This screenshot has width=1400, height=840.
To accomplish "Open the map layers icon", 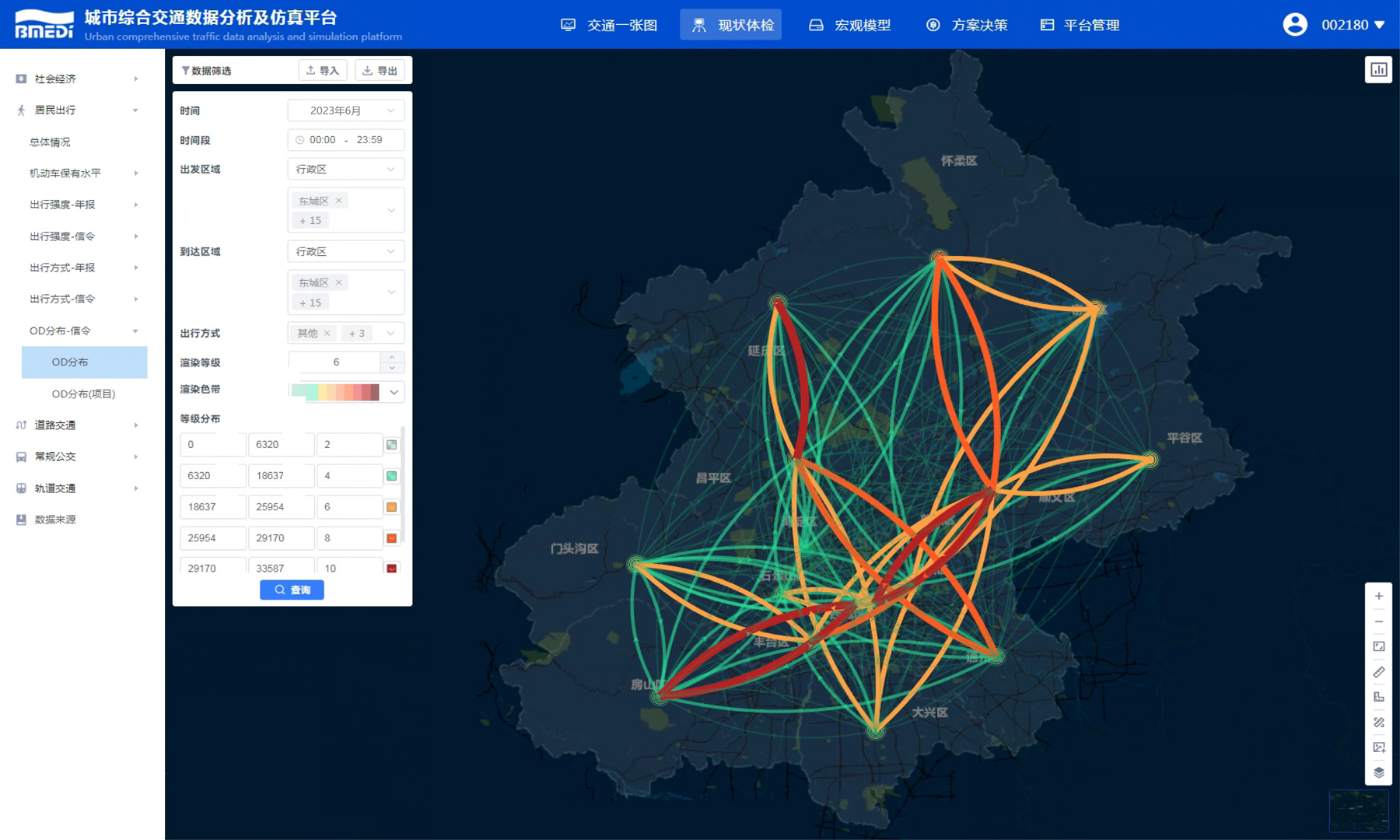I will [x=1378, y=772].
